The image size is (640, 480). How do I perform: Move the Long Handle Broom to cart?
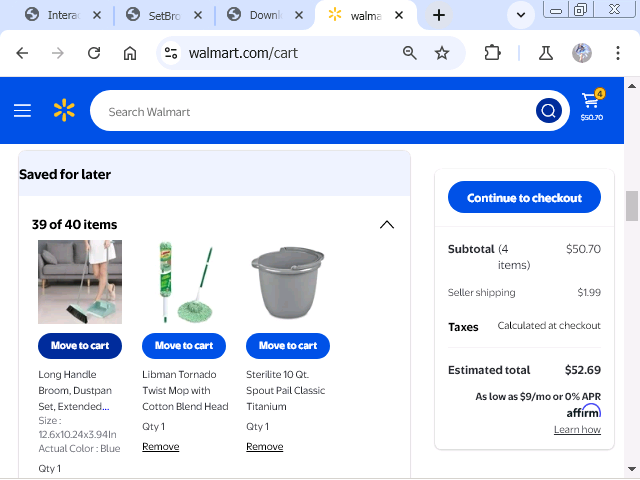[x=80, y=346]
